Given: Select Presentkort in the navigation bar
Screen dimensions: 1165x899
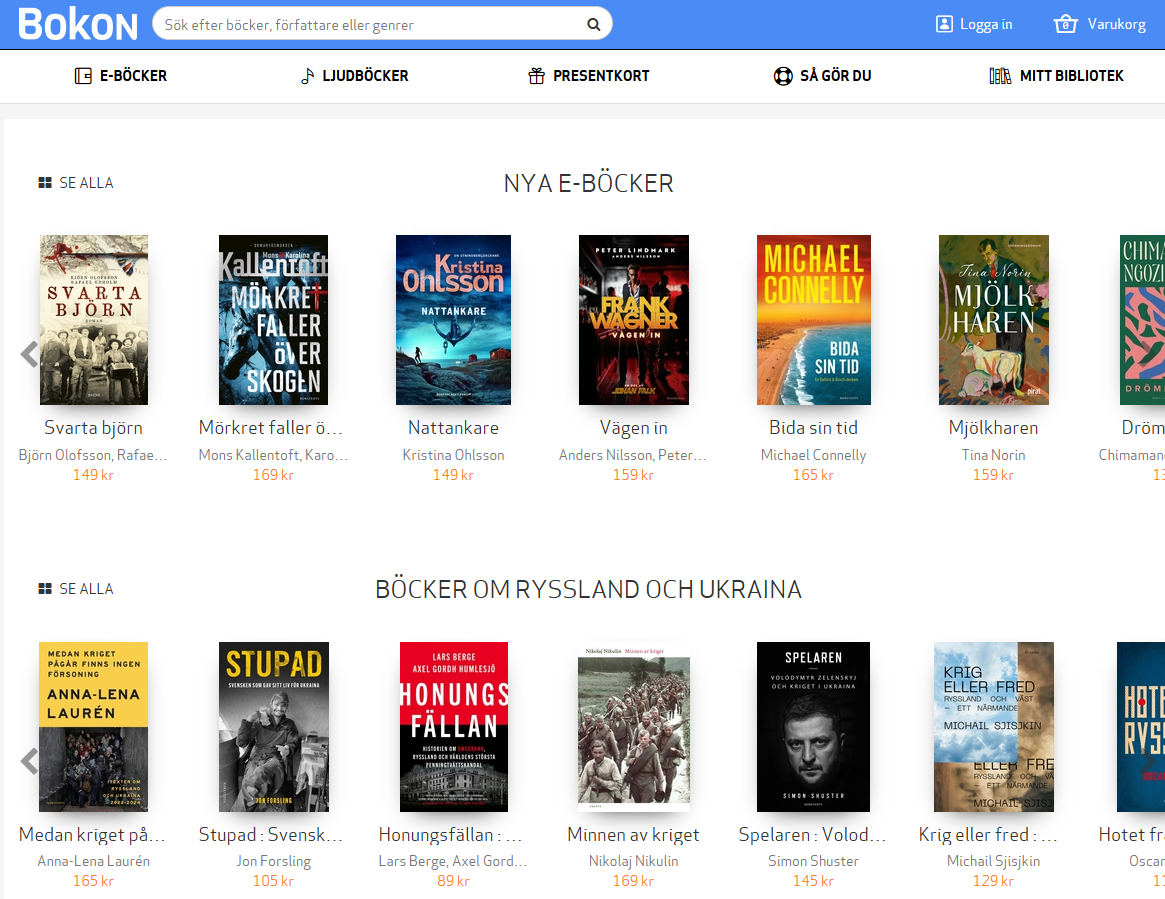Looking at the screenshot, I should [x=589, y=76].
